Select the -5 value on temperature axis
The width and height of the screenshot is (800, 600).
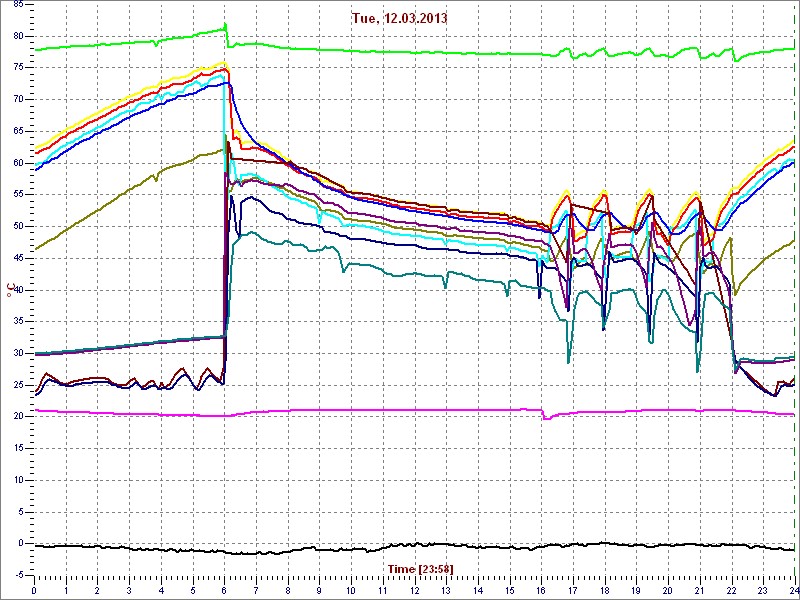[18, 575]
